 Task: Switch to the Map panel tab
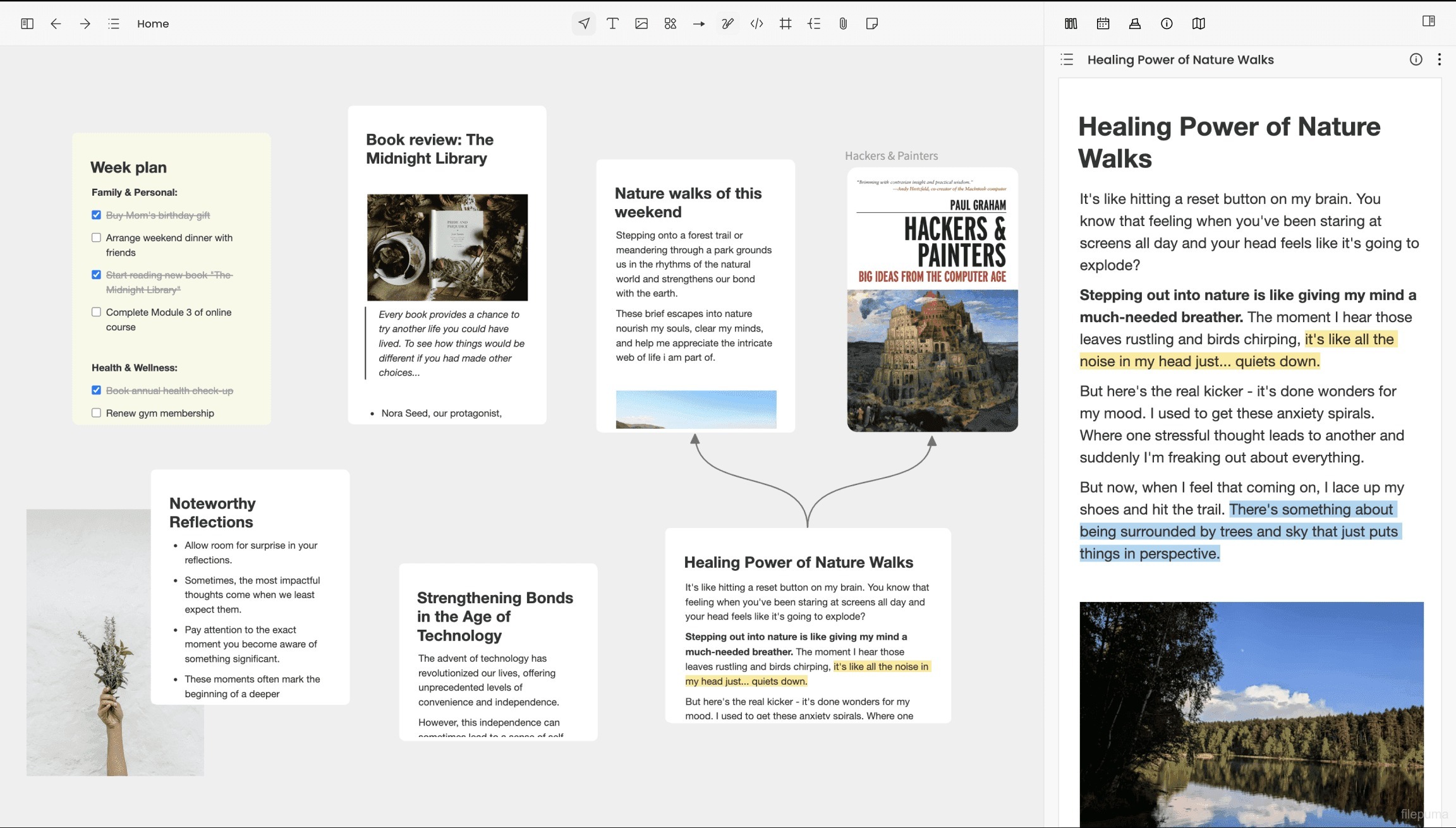[1199, 23]
